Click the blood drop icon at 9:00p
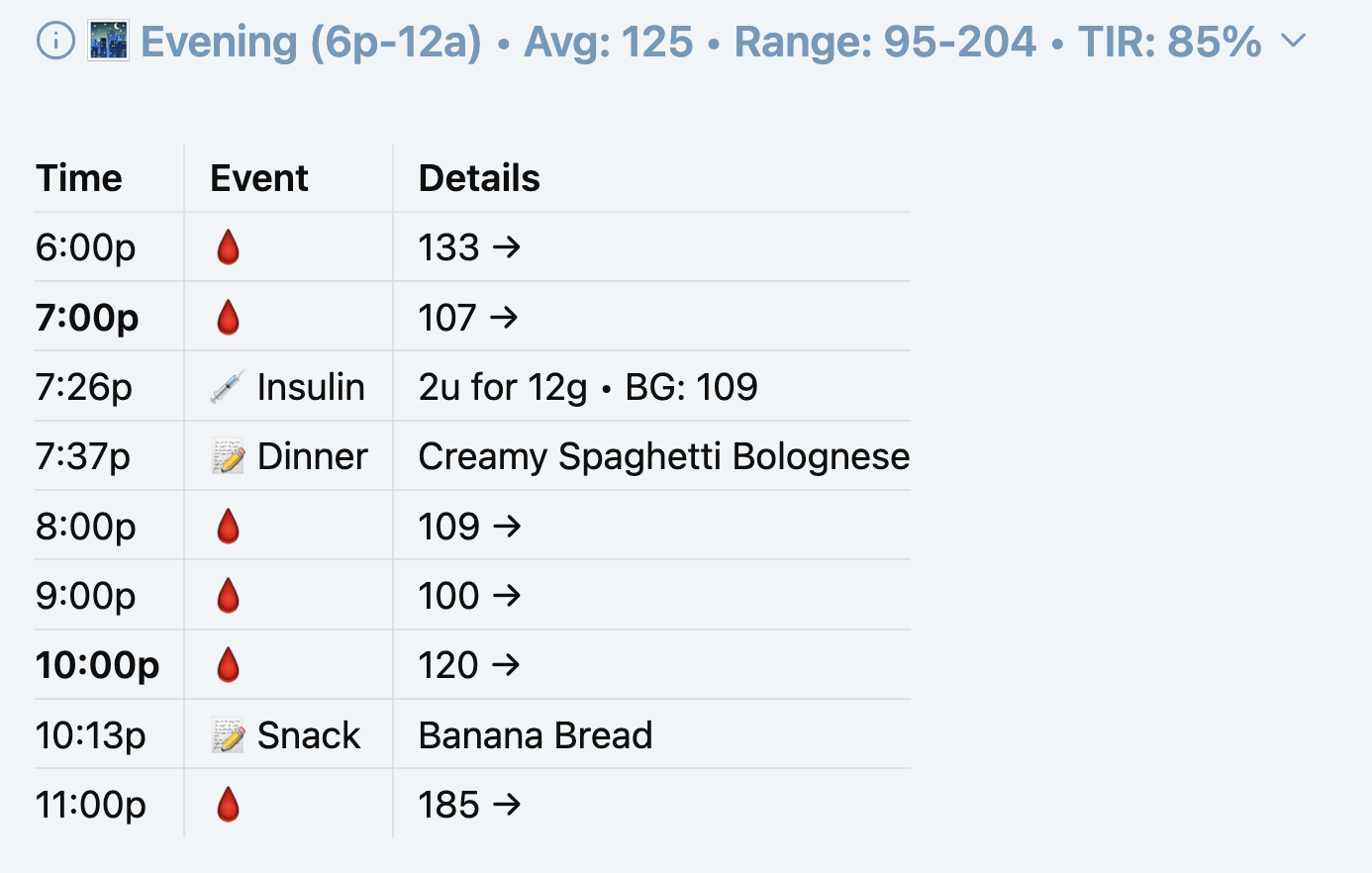The image size is (1372, 873). pyautogui.click(x=228, y=596)
